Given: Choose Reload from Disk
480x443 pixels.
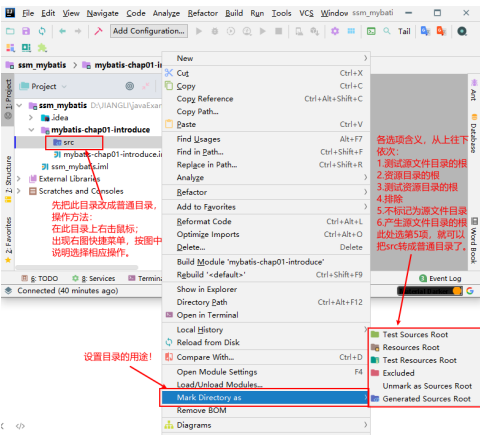Looking at the screenshot, I should [x=266, y=342].
